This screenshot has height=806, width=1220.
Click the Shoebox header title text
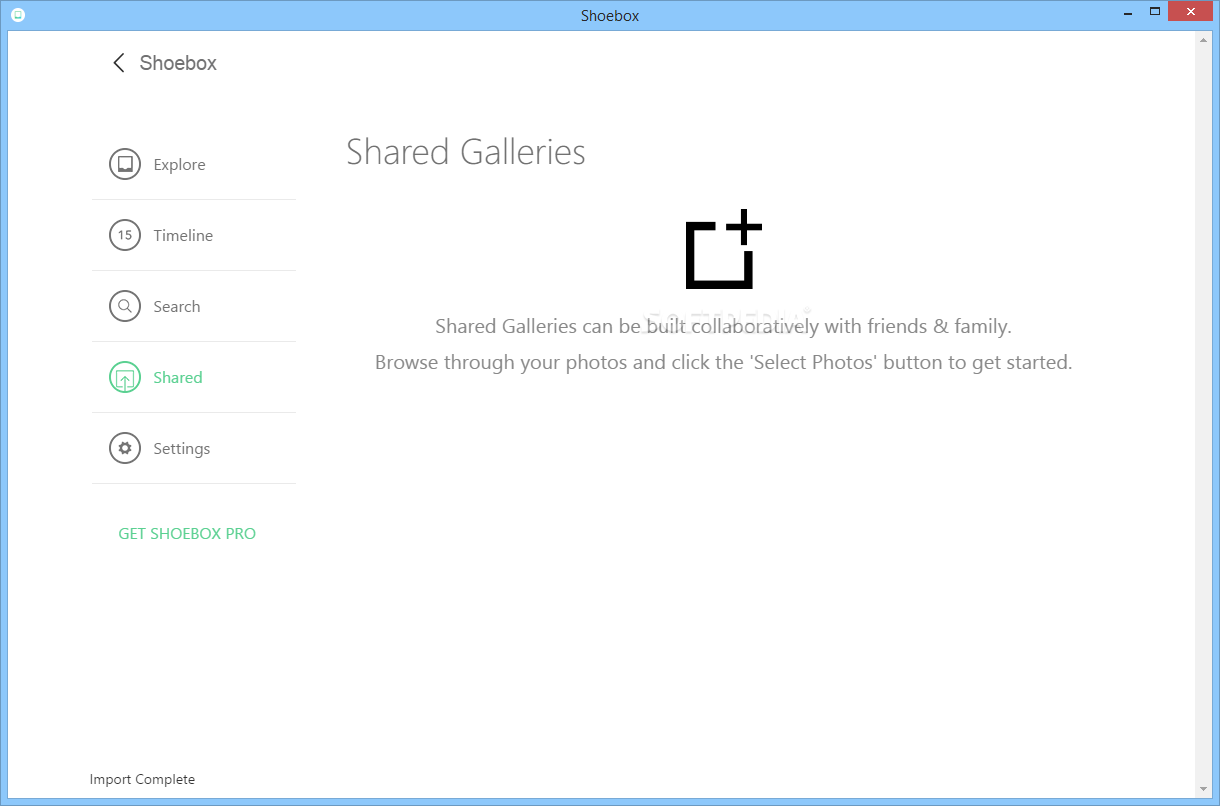(x=178, y=63)
